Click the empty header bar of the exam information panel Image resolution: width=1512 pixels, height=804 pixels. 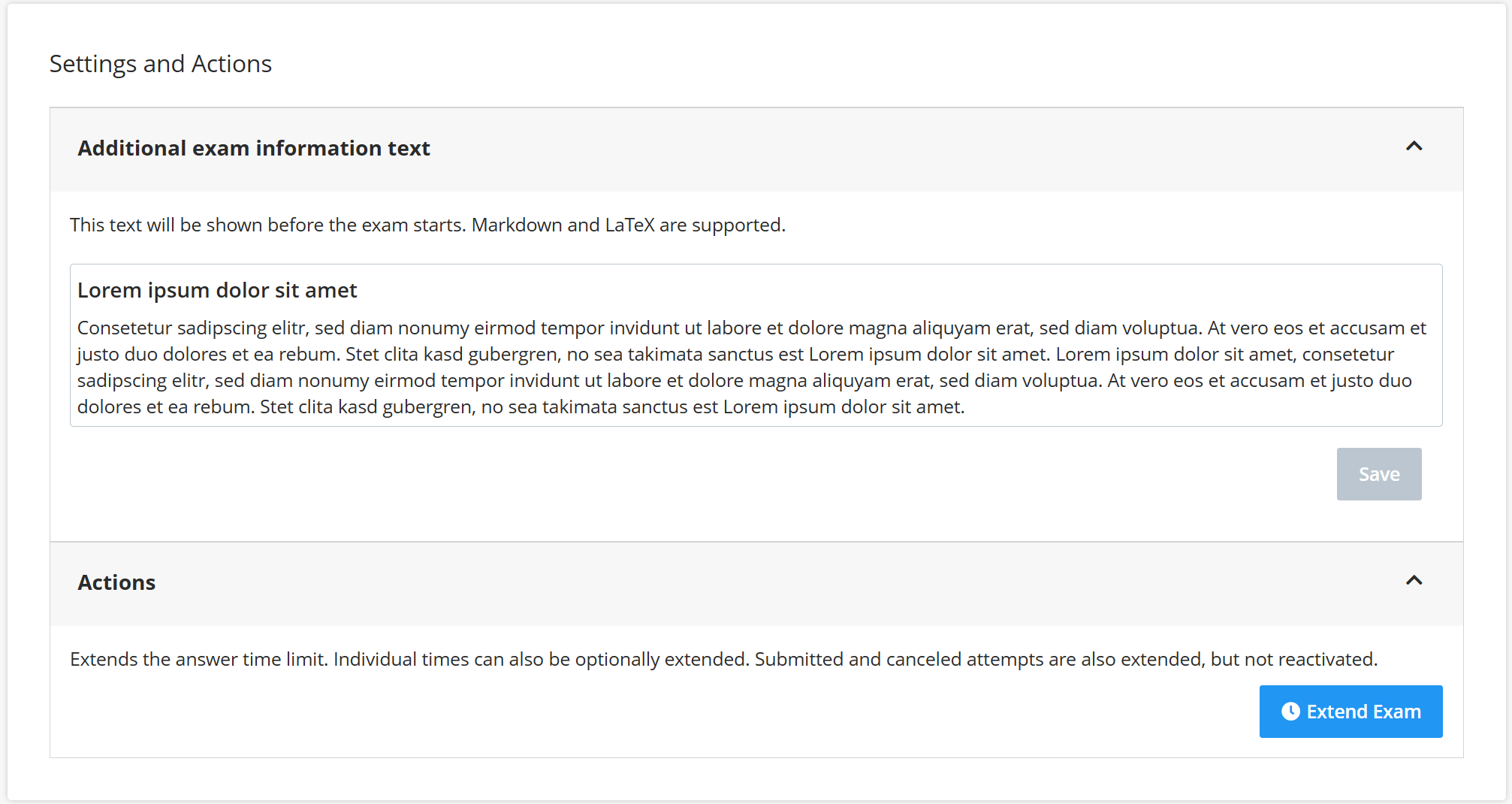901,148
